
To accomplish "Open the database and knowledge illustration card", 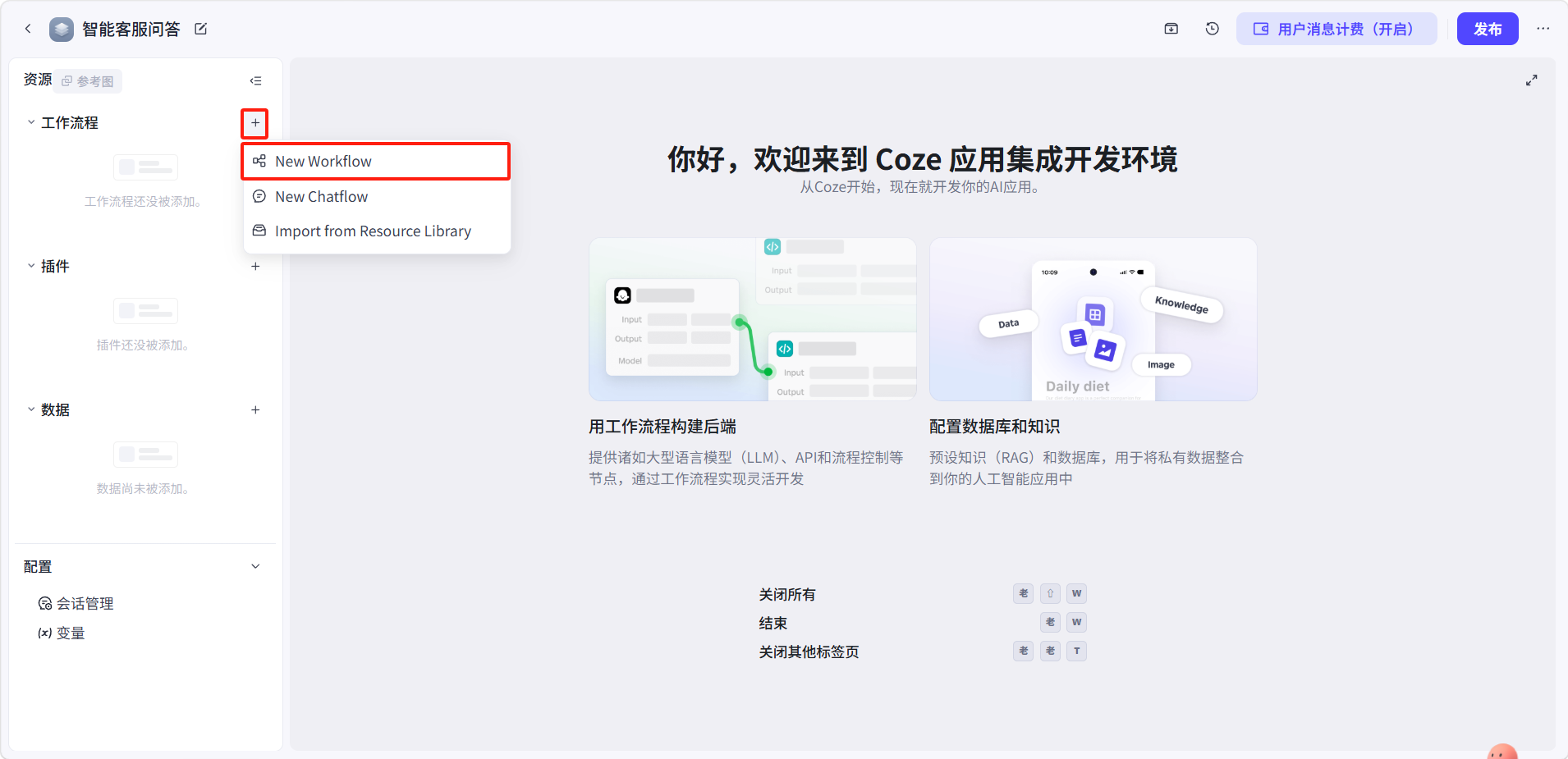I will click(x=1093, y=319).
